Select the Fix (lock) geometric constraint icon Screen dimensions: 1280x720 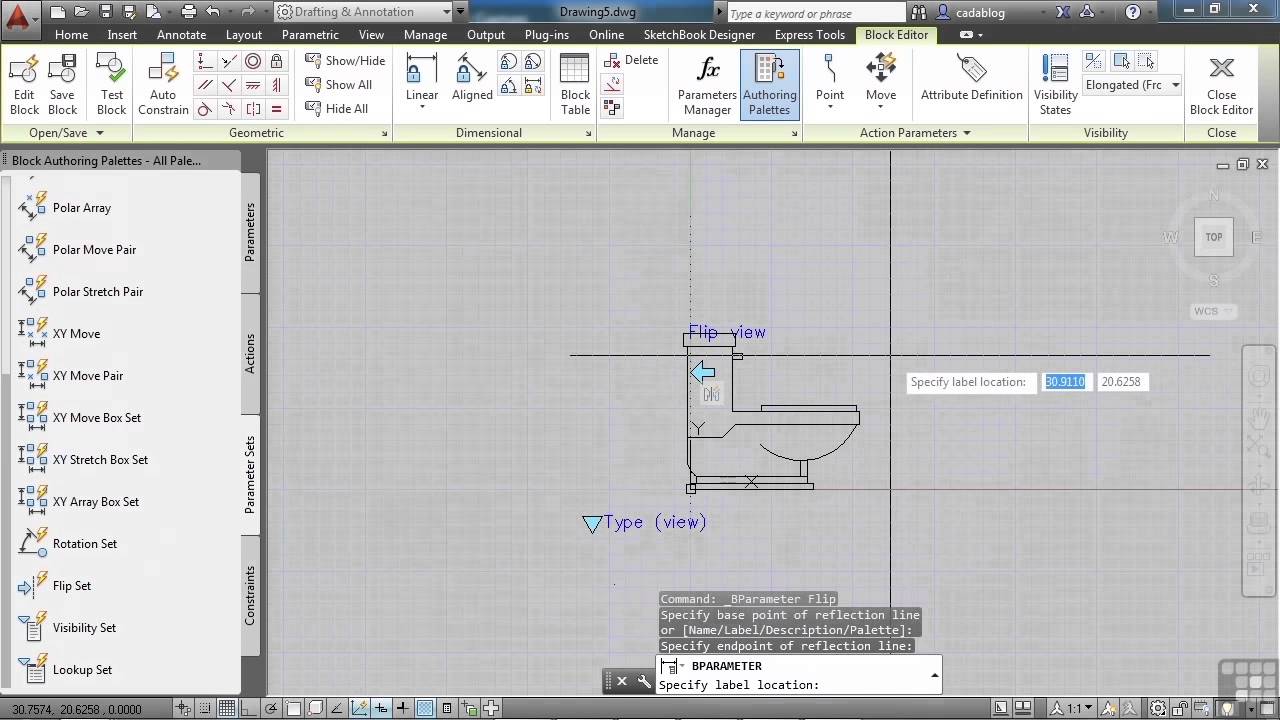(x=276, y=61)
